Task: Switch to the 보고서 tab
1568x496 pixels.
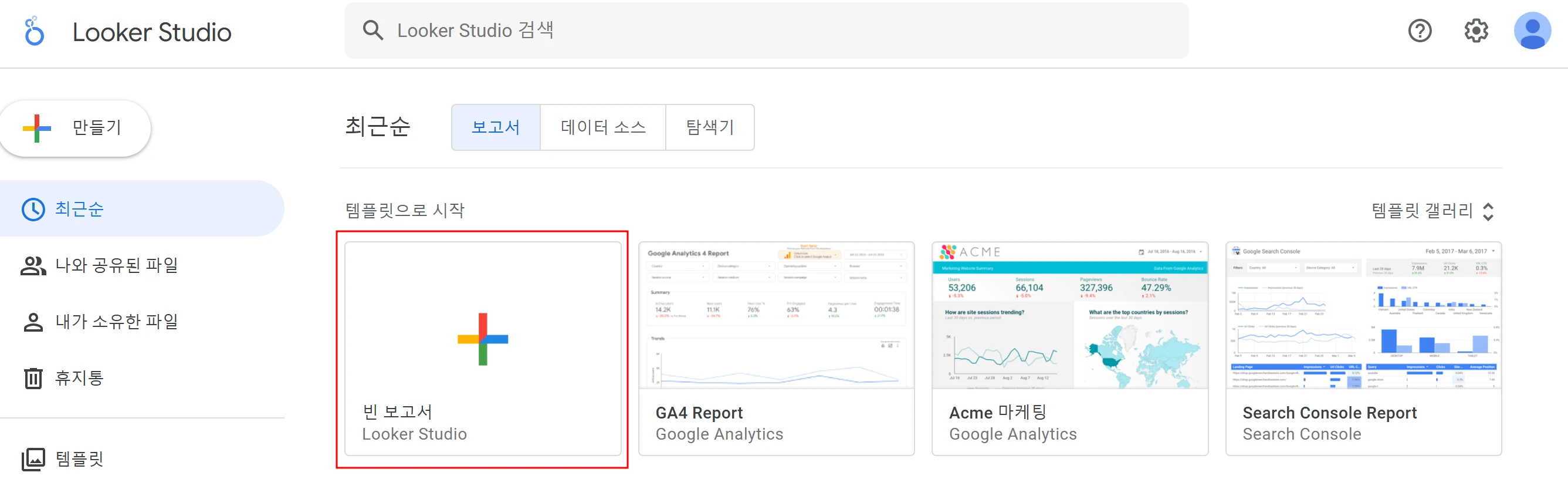Action: pos(496,127)
